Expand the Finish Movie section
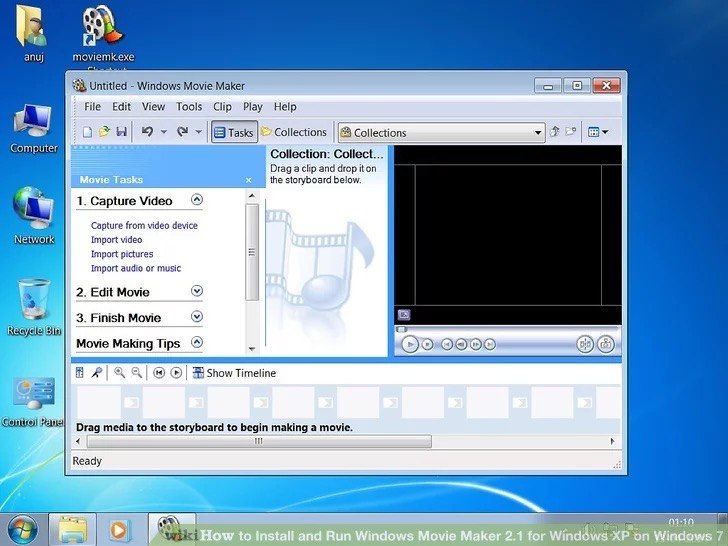The height and width of the screenshot is (546, 728). tap(197, 317)
